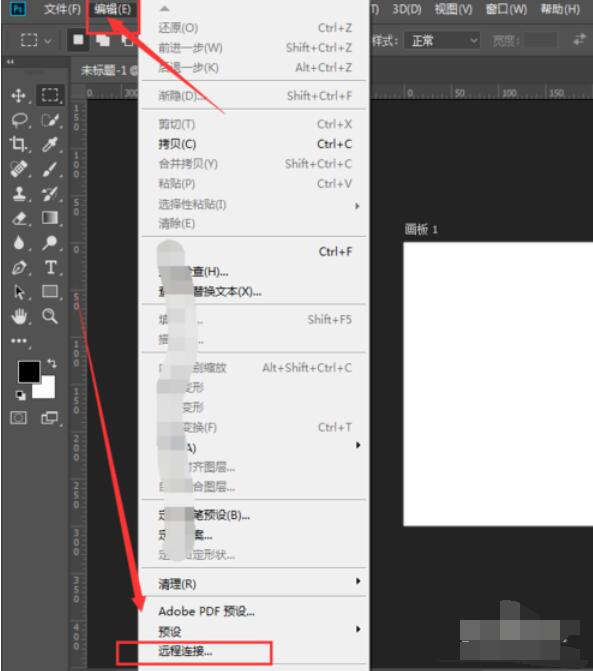593x671 pixels.
Task: Open the 样式 style dropdown showing 正常
Action: (x=442, y=41)
